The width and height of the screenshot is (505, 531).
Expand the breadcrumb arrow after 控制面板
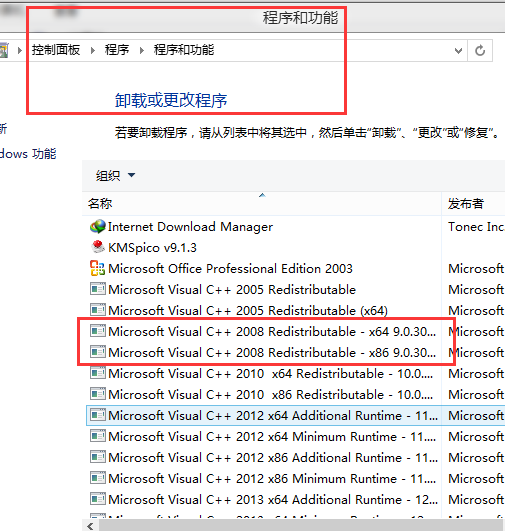(93, 50)
